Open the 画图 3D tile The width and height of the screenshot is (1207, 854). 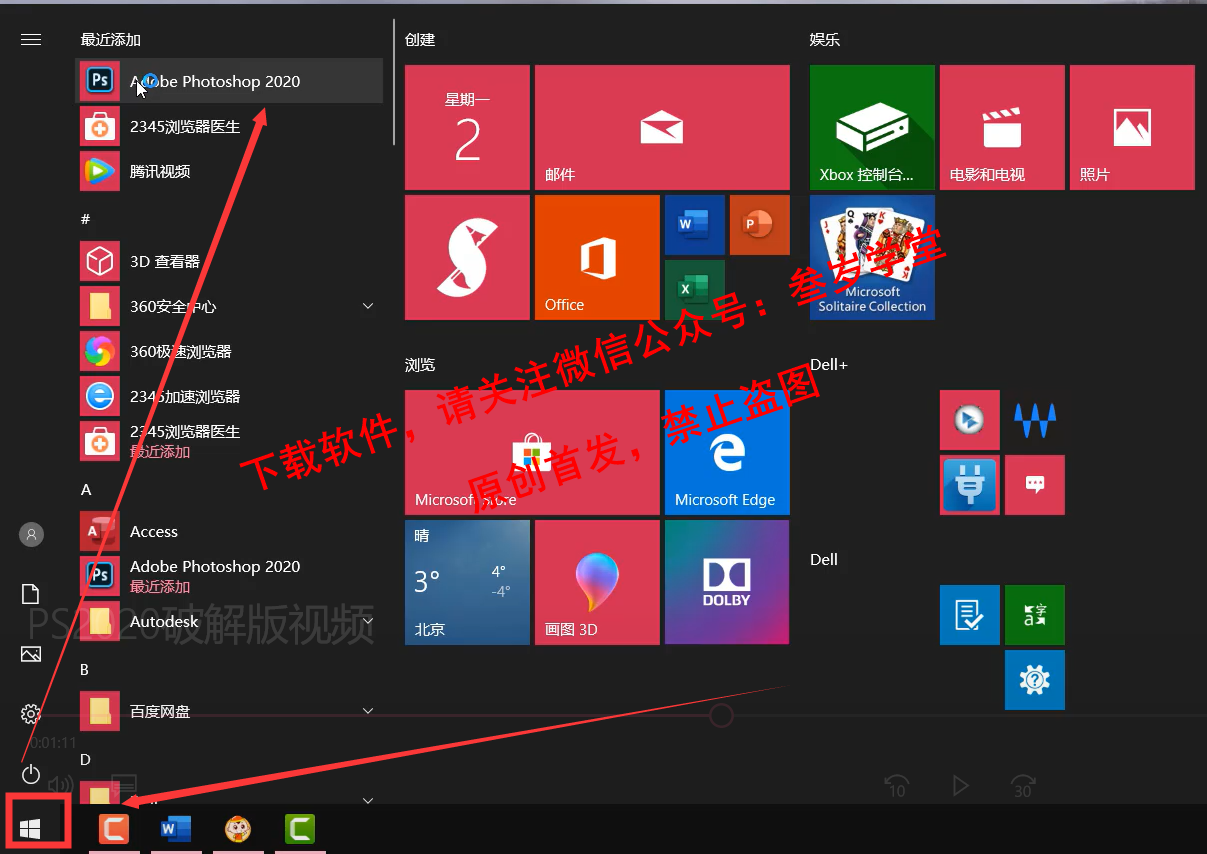tap(597, 582)
